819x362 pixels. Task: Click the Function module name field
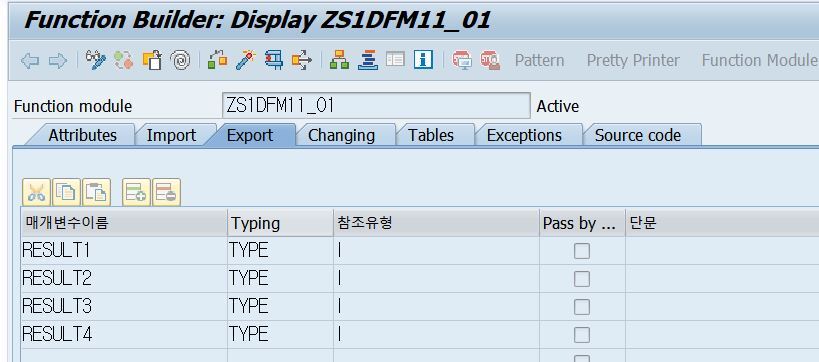pyautogui.click(x=376, y=106)
